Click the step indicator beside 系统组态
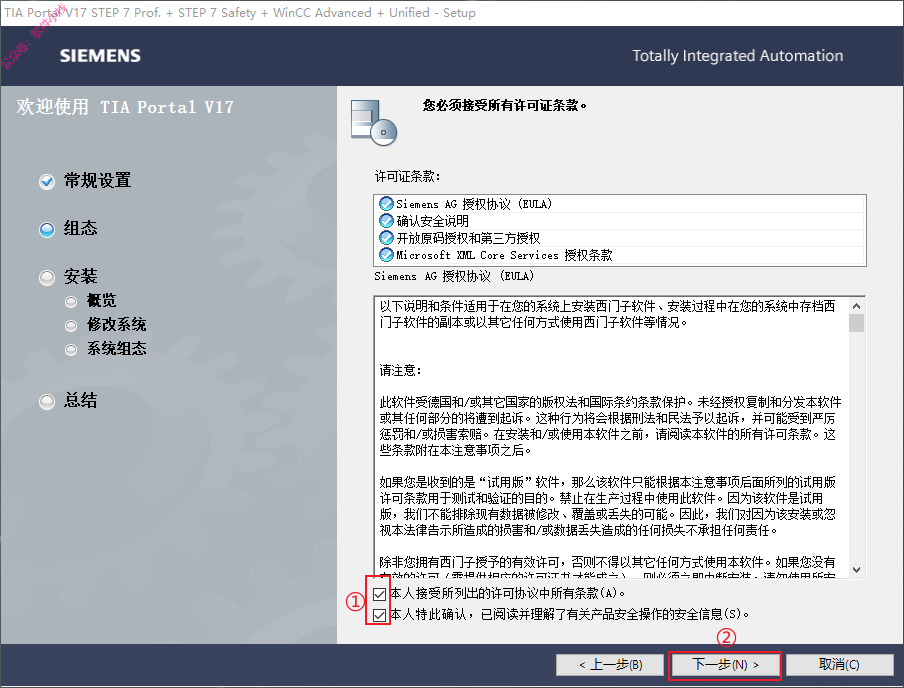Image resolution: width=904 pixels, height=688 pixels. pyautogui.click(x=71, y=349)
